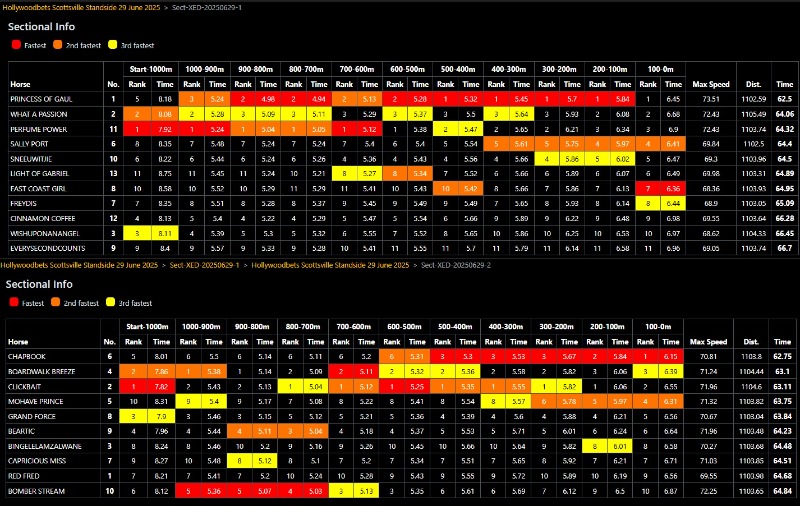Click on EVERYSECONDCOUNTS horse name
Screen dimensions: 800x507
coord(46,247)
